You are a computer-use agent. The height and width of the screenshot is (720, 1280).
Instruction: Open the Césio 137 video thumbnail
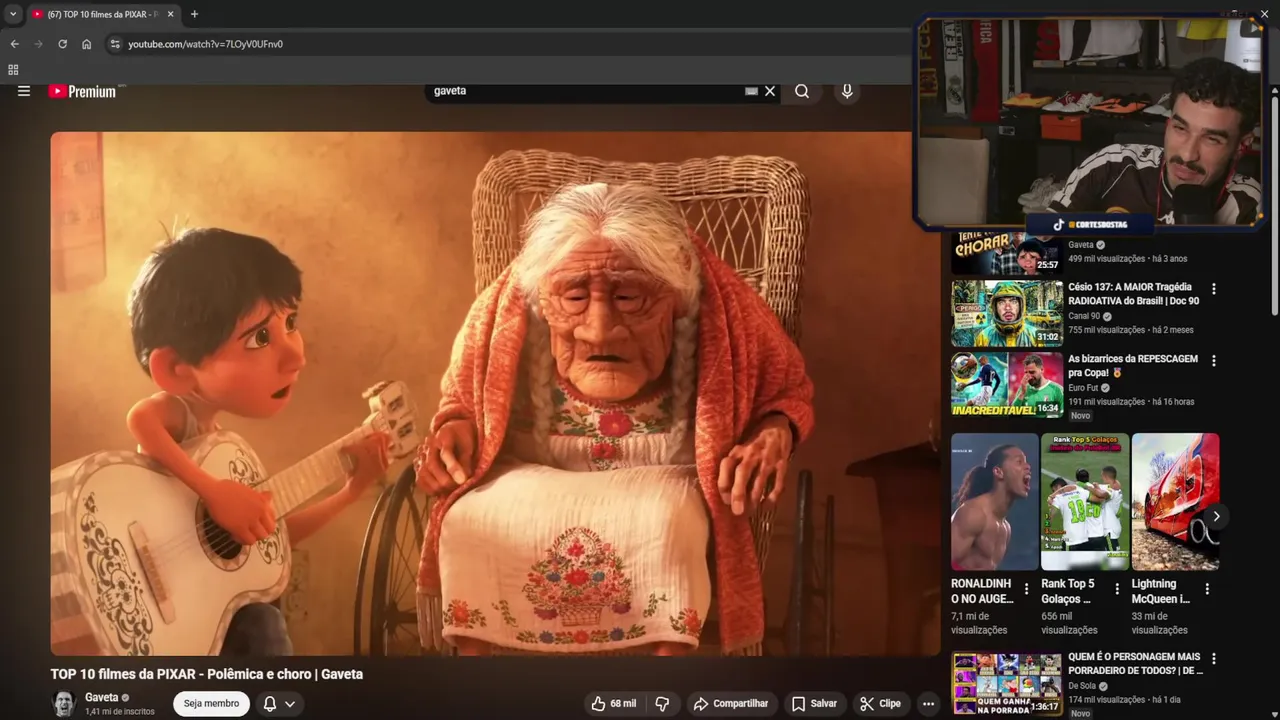1007,313
